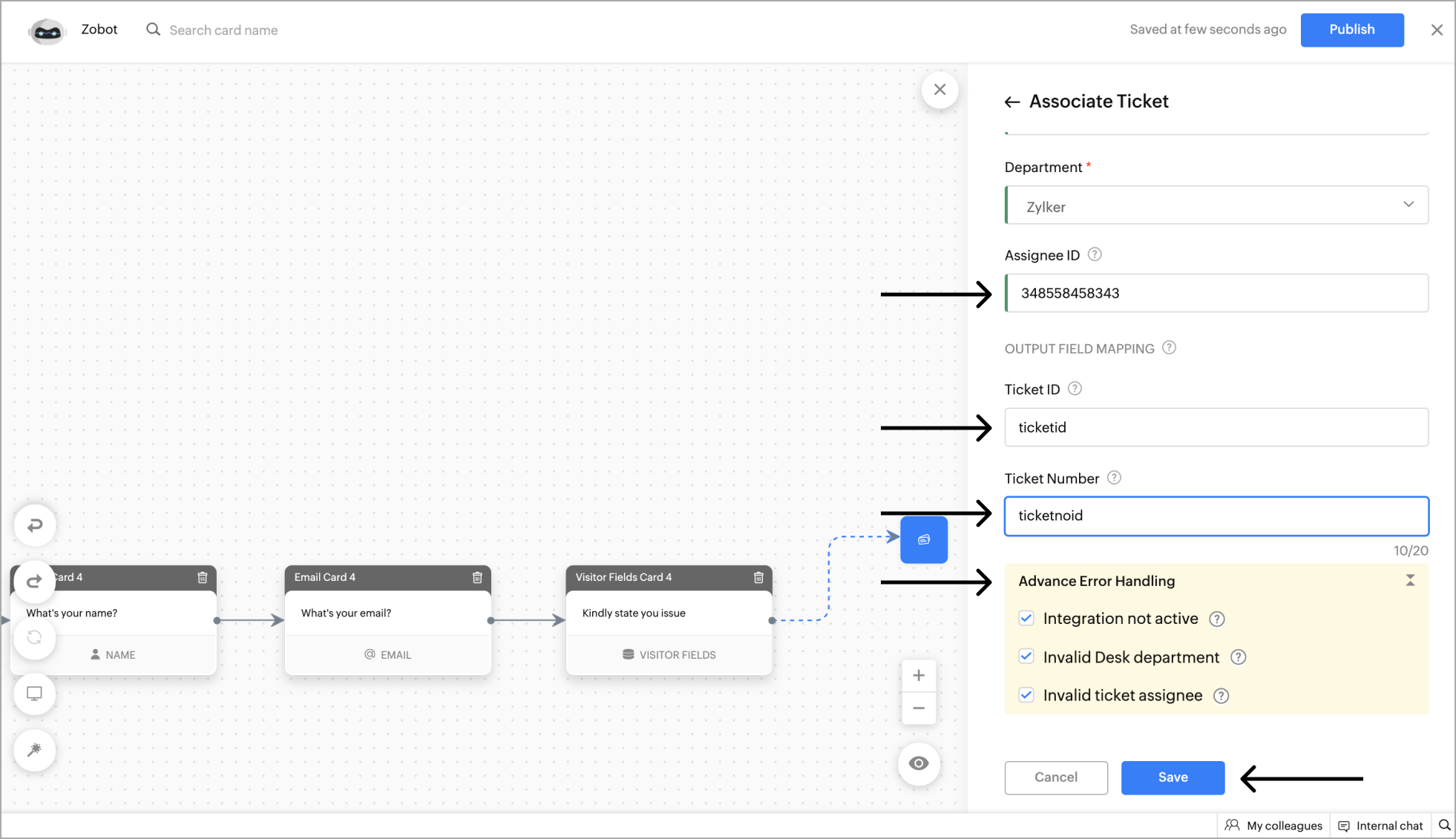The image size is (1456, 839).
Task: Toggle the Invalid ticket assignee checkbox
Action: pyautogui.click(x=1026, y=695)
